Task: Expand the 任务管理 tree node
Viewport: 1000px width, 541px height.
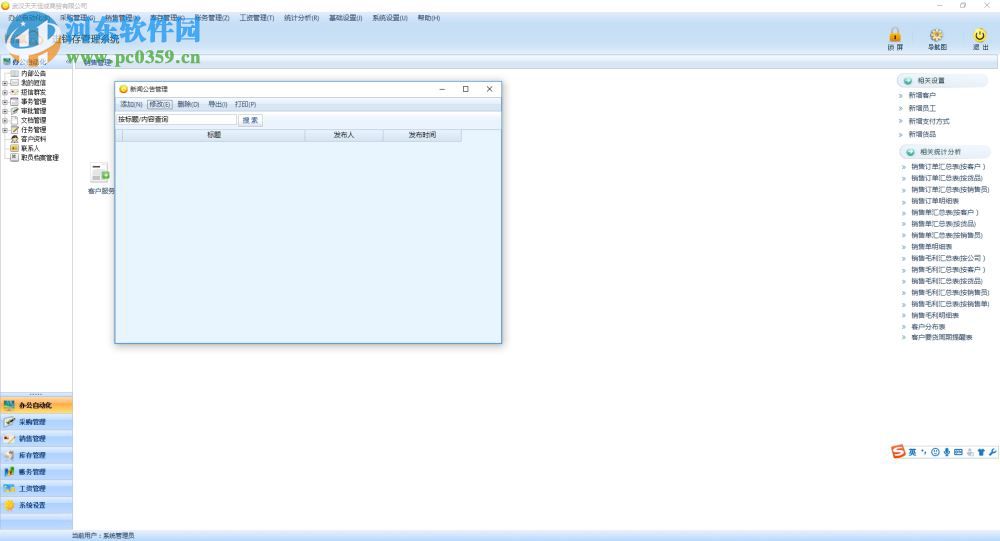Action: (5, 130)
